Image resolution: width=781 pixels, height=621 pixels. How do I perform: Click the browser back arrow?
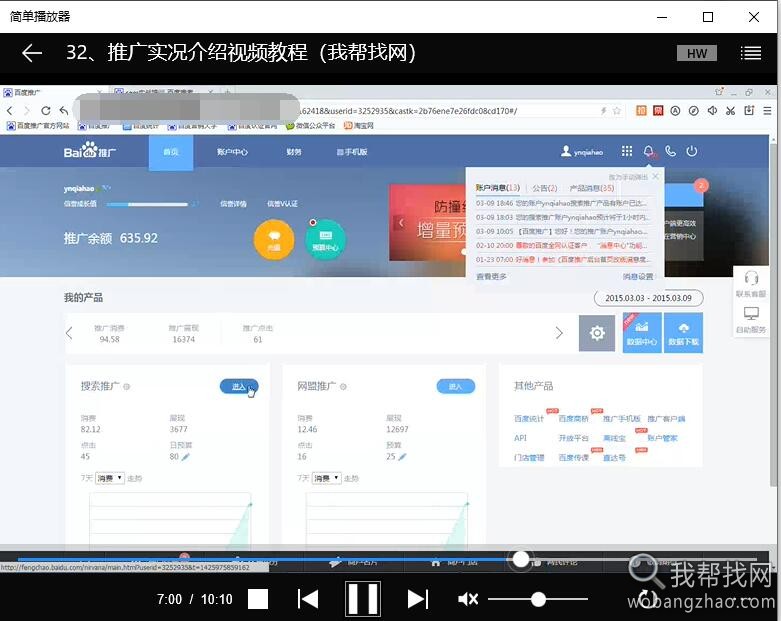click(10, 111)
